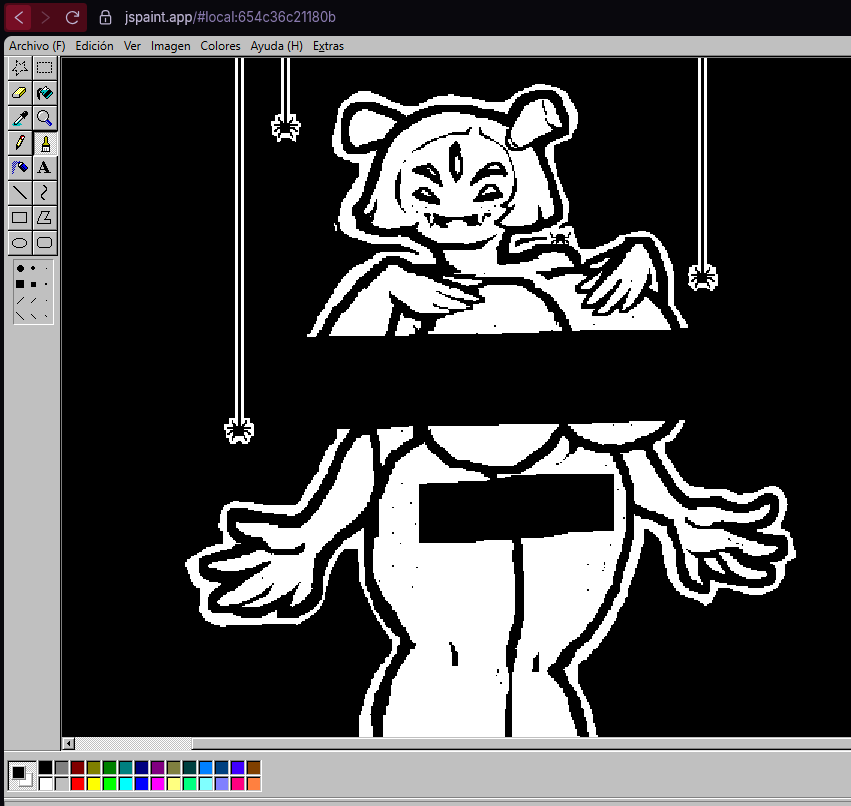
Task: Choose the Eraser tool
Action: pyautogui.click(x=20, y=93)
